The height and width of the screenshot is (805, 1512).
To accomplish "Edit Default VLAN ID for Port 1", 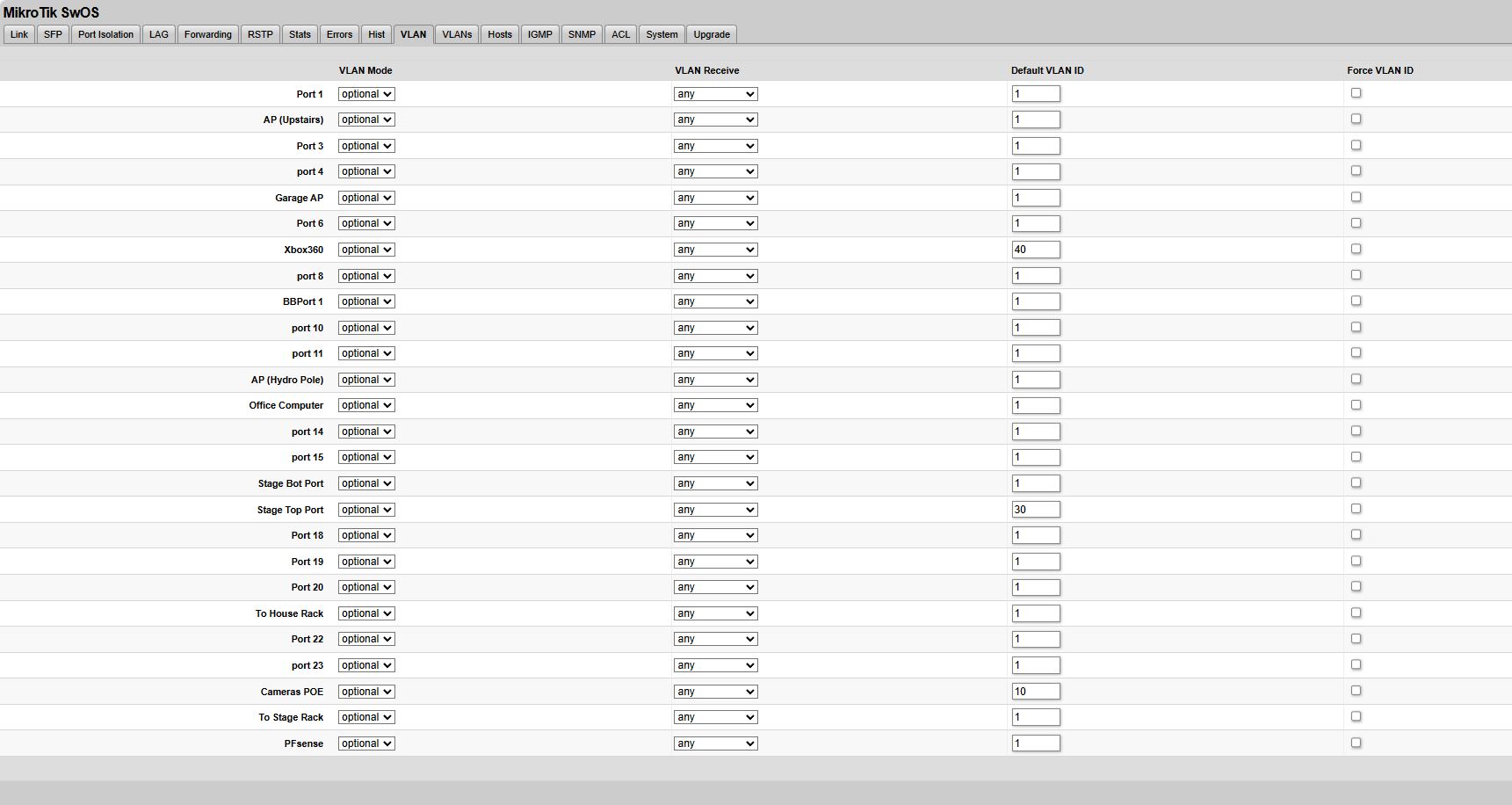I will click(x=1036, y=94).
